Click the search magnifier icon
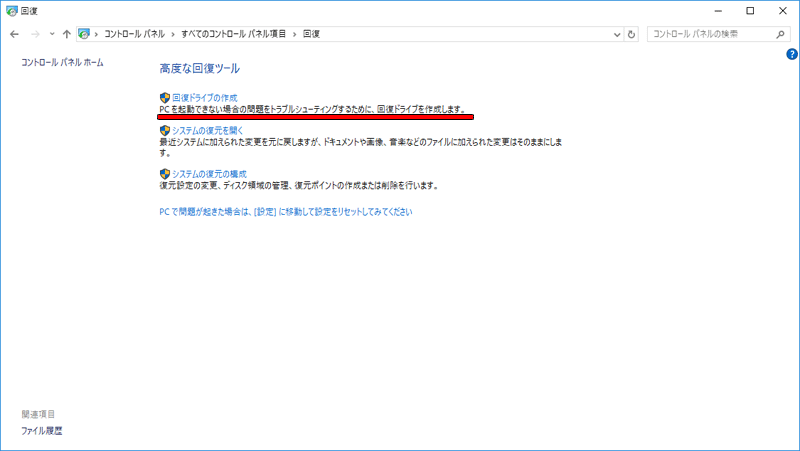This screenshot has width=800, height=451. pyautogui.click(x=781, y=34)
